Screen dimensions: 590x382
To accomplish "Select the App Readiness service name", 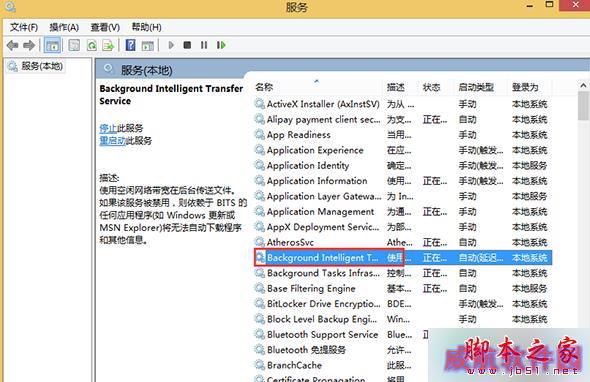I will (298, 135).
